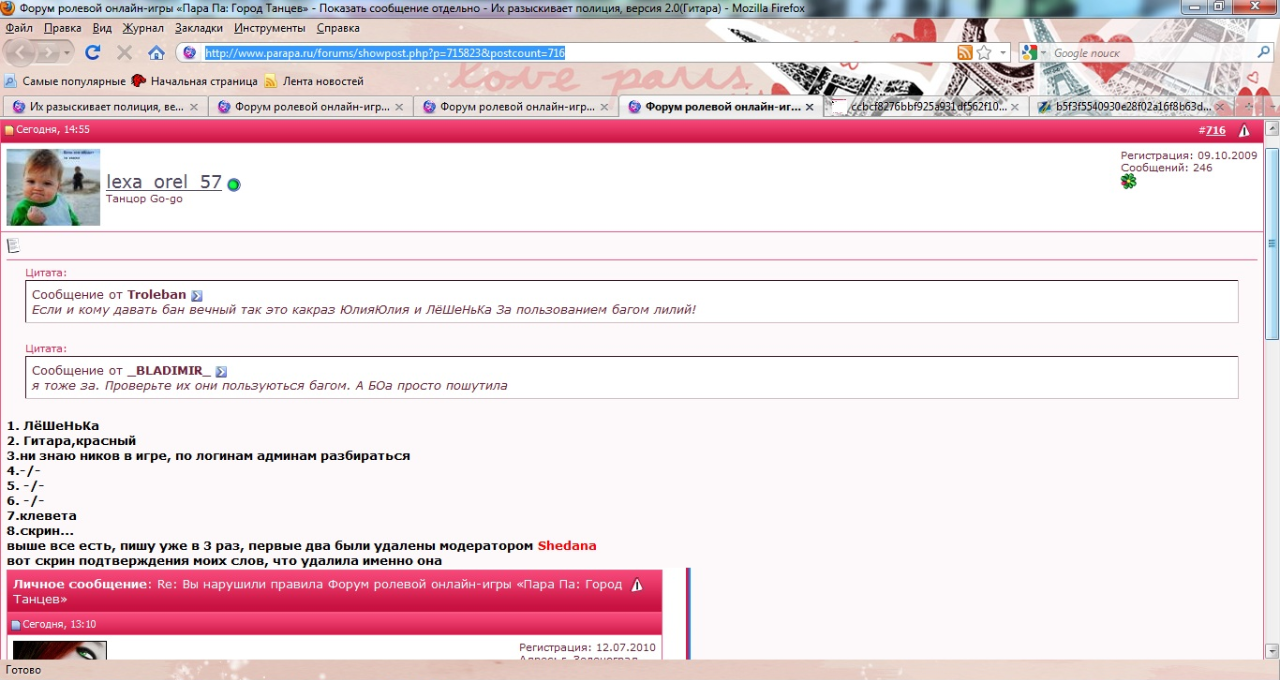Click the 'Танцор Go-go' user title
The width and height of the screenshot is (1280, 680).
pyautogui.click(x=144, y=199)
